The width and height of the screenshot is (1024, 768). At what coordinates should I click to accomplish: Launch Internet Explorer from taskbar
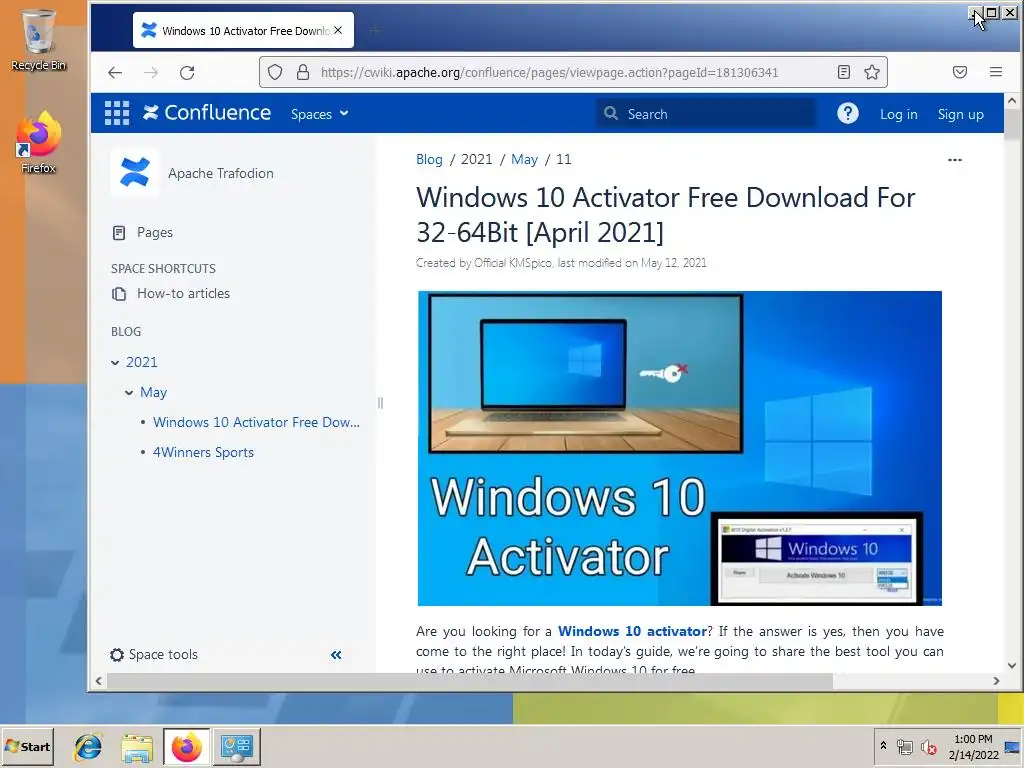[x=88, y=747]
